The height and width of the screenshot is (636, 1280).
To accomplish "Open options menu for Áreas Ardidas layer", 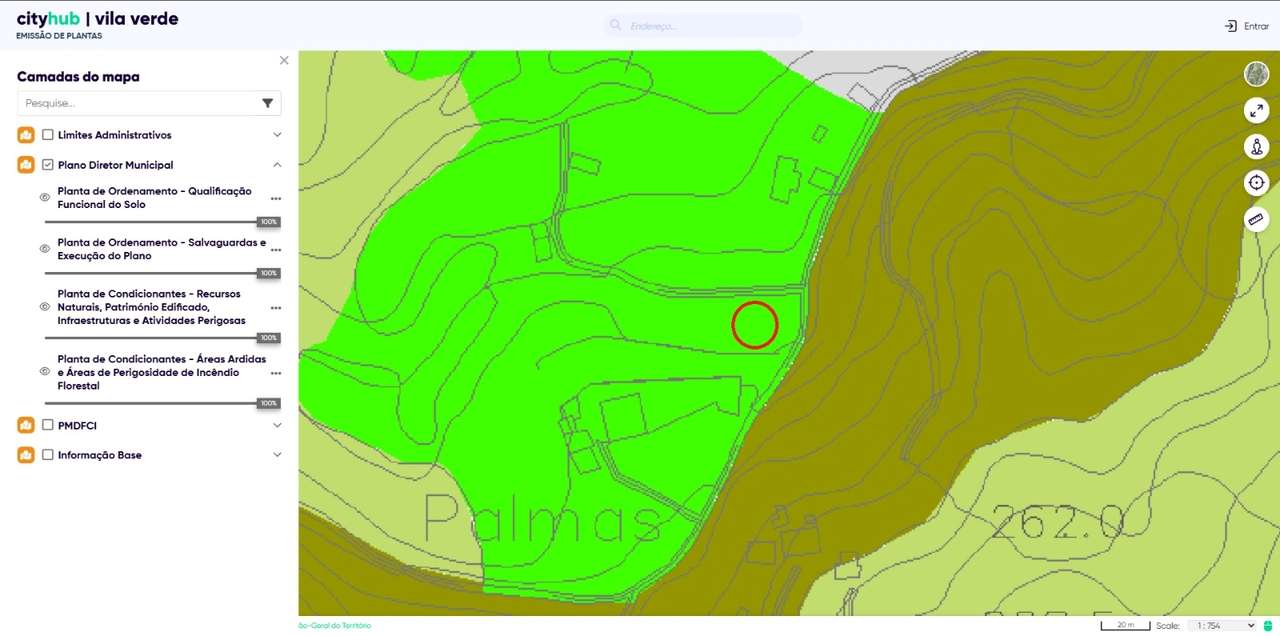I will [x=276, y=372].
